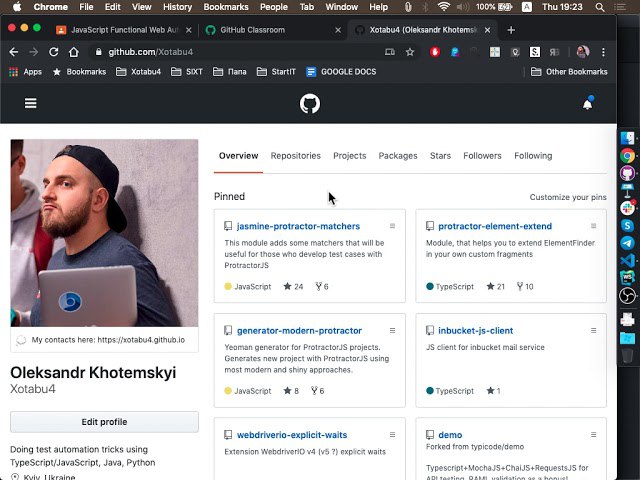The width and height of the screenshot is (640, 480).
Task: Switch to JavaScript Functional Web browser tab
Action: pos(122,30)
